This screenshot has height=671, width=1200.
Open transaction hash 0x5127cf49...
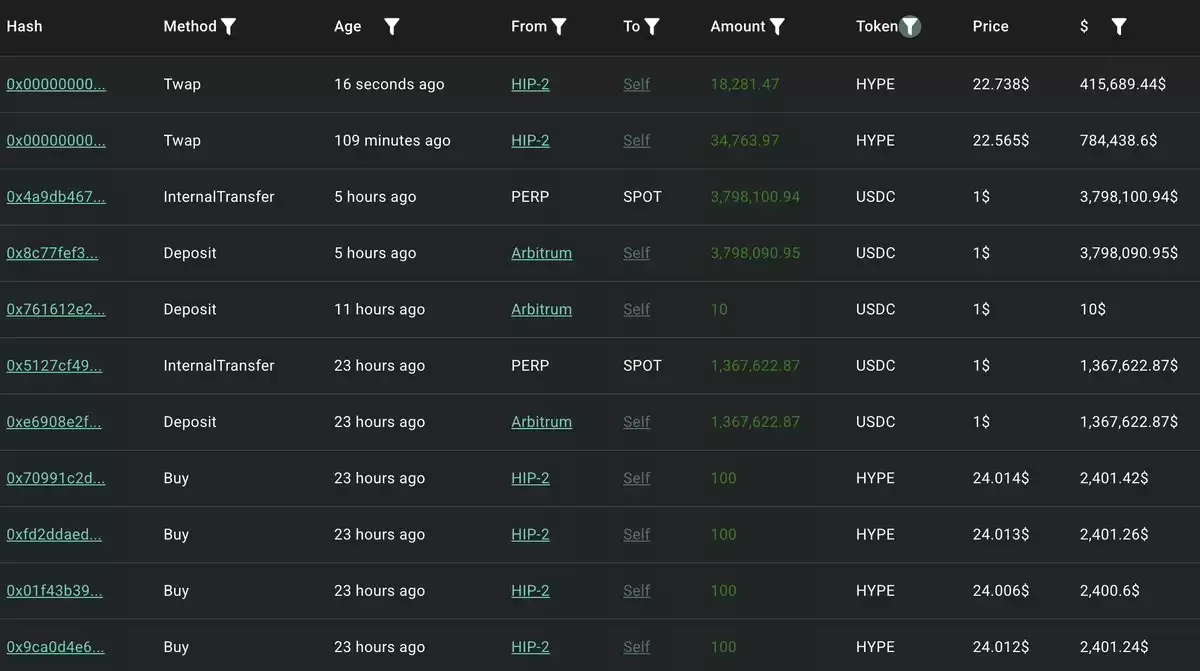[54, 365]
